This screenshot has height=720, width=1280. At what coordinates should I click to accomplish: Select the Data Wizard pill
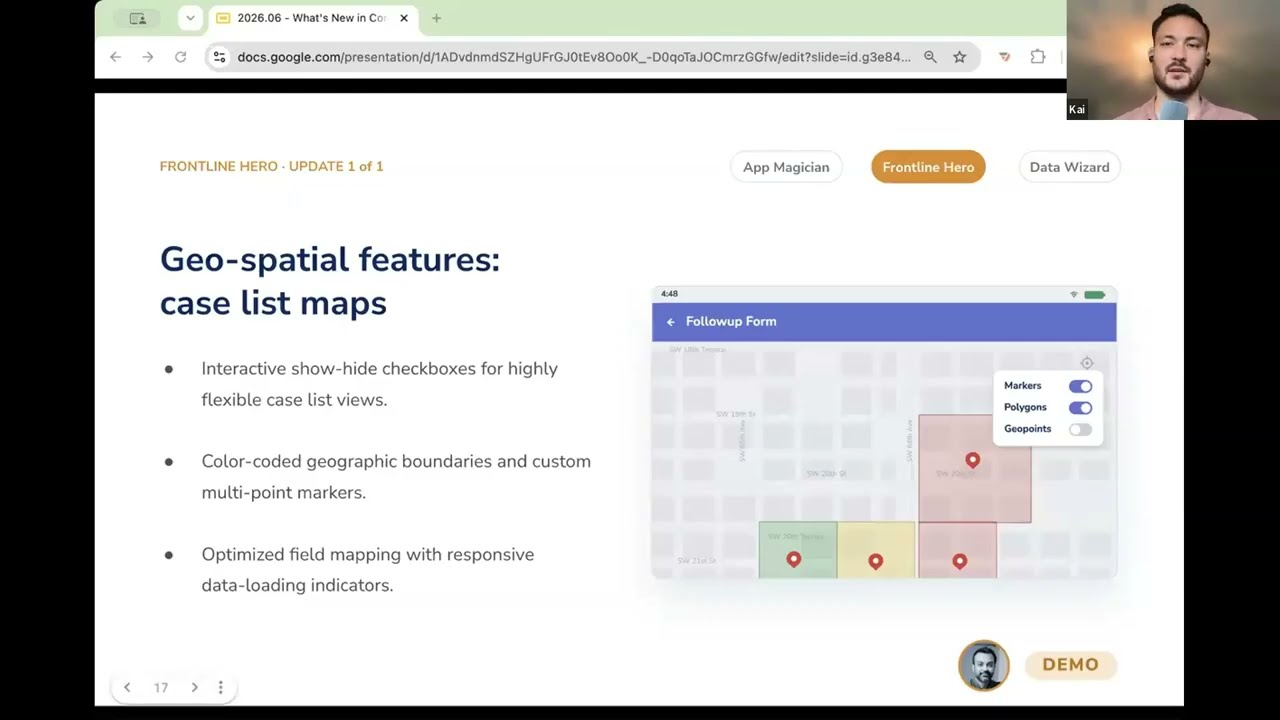point(1069,167)
